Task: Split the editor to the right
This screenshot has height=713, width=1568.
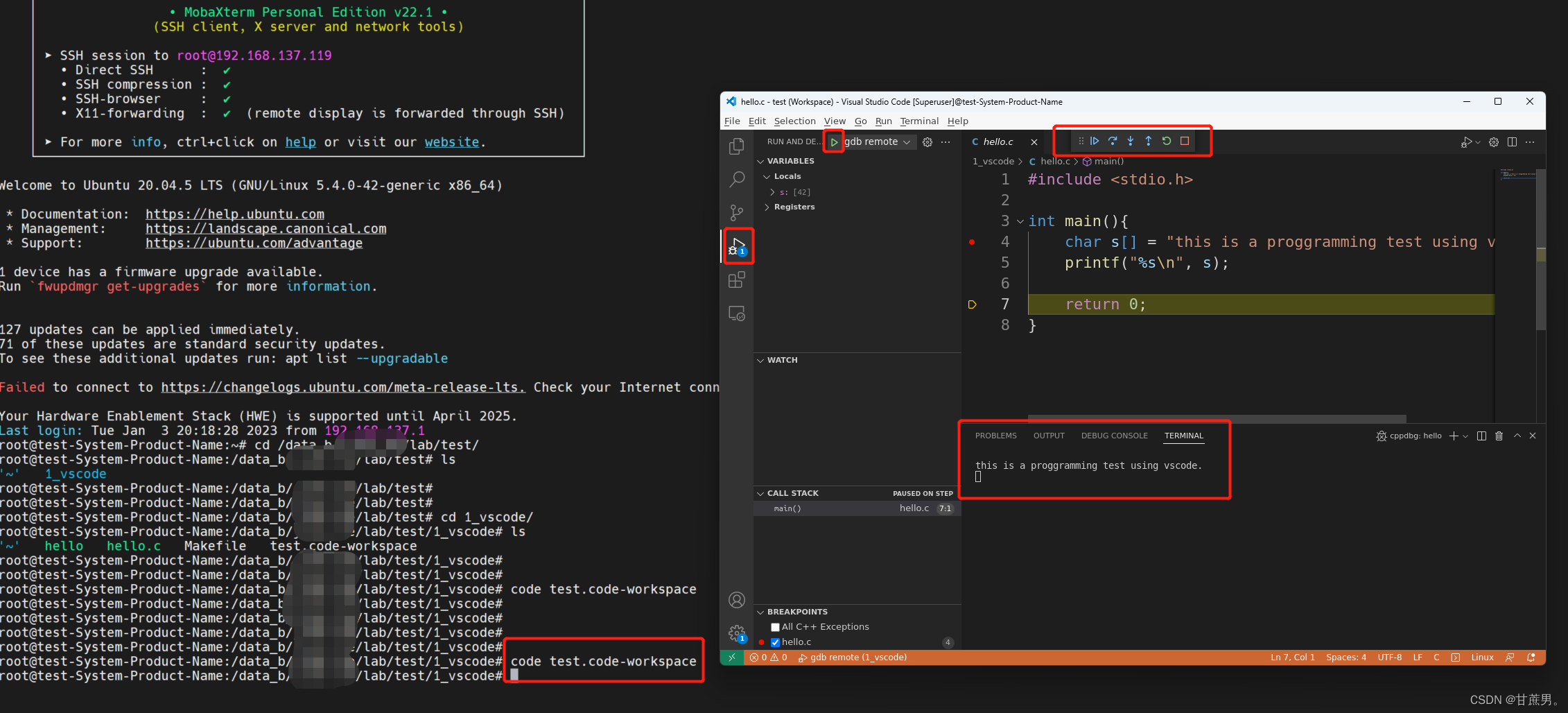Action: pos(1512,141)
